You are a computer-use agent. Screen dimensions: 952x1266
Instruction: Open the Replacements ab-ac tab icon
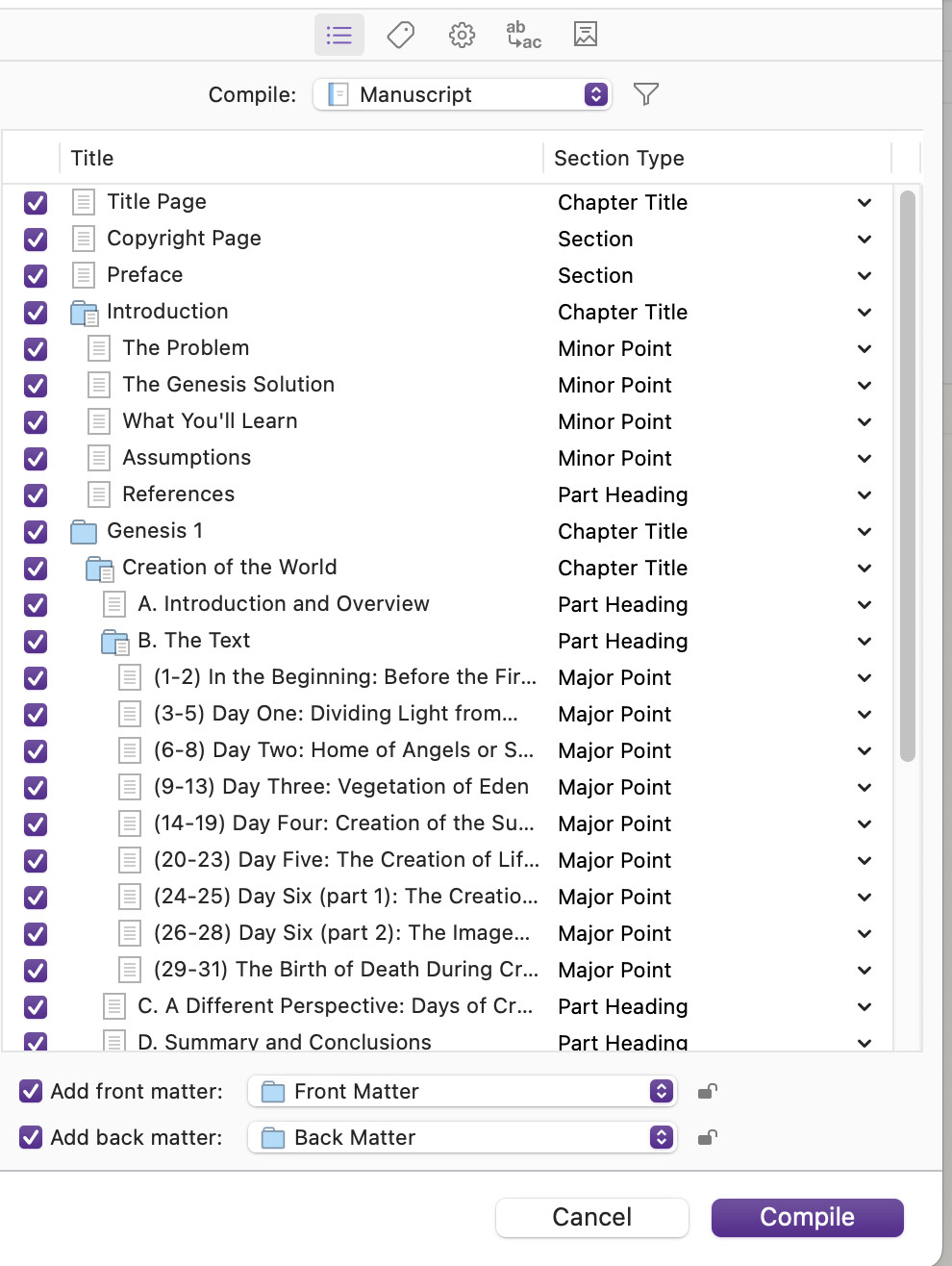(524, 36)
